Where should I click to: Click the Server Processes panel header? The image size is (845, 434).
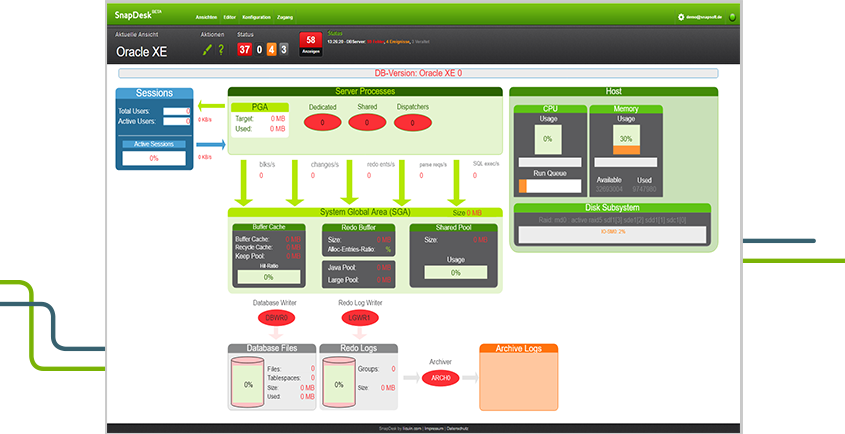(365, 92)
